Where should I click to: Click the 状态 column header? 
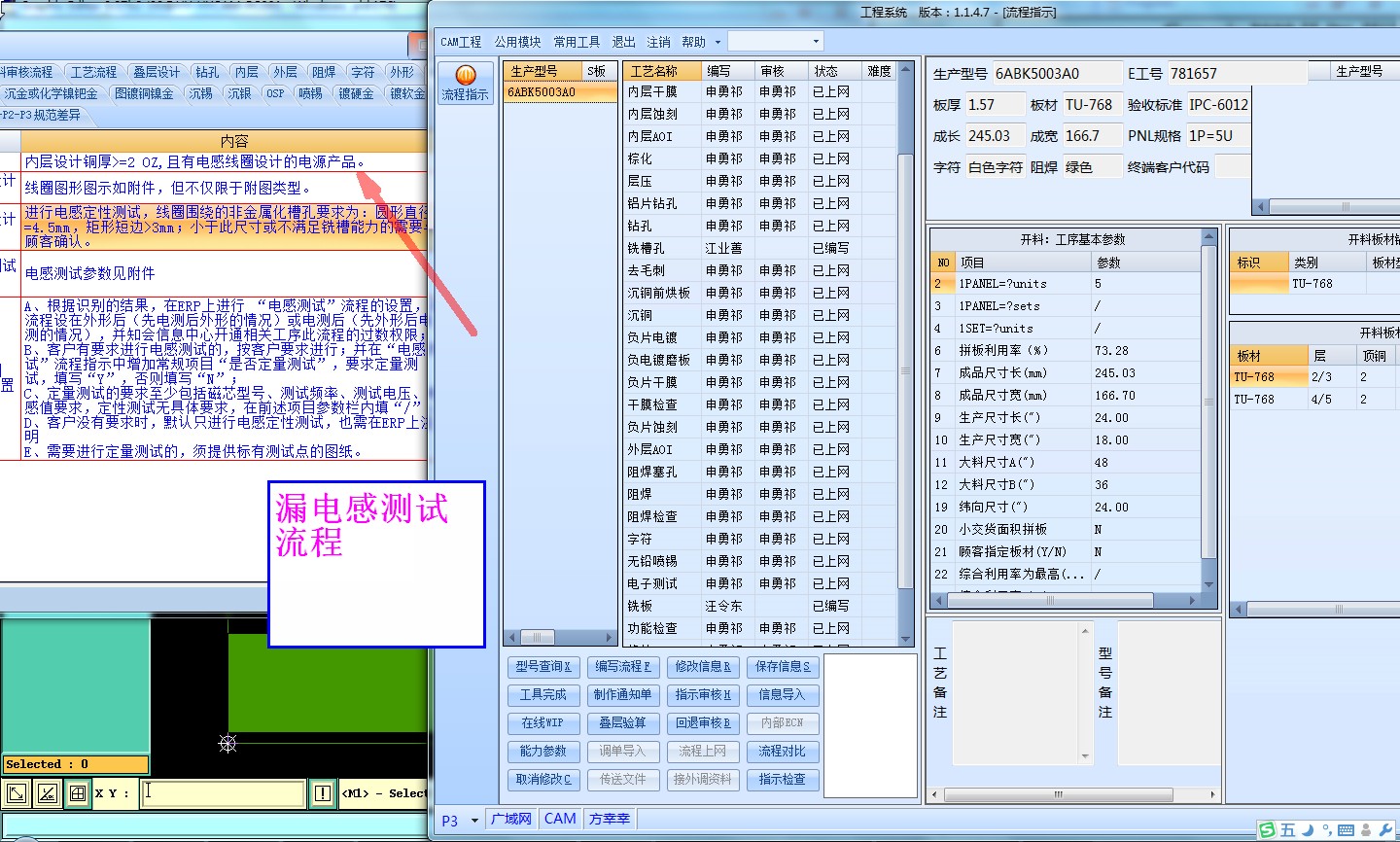(x=835, y=71)
